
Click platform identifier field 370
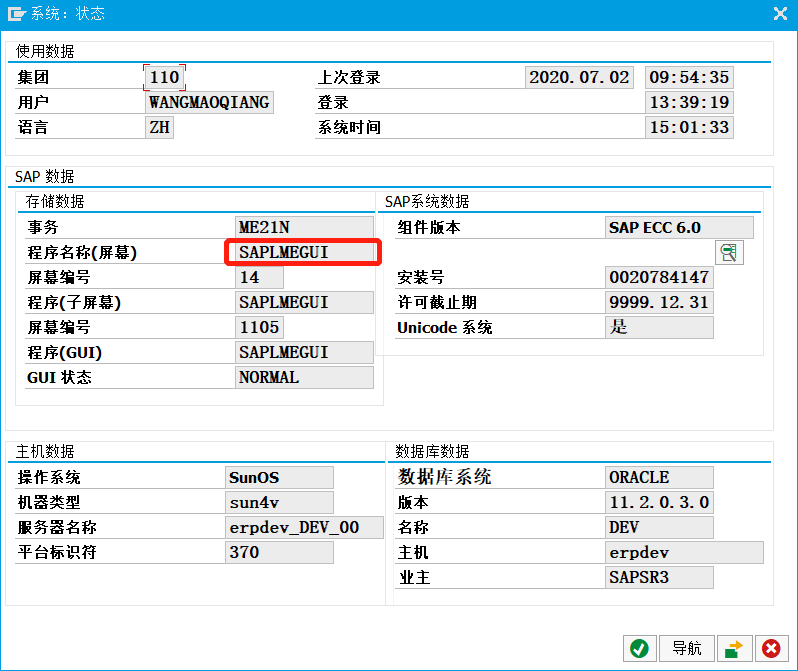coord(279,552)
